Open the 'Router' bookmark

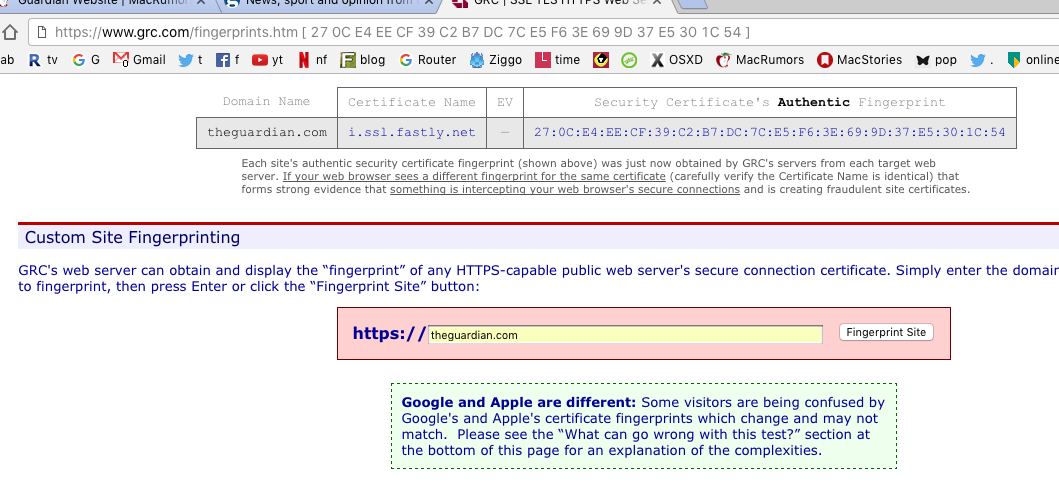point(428,60)
